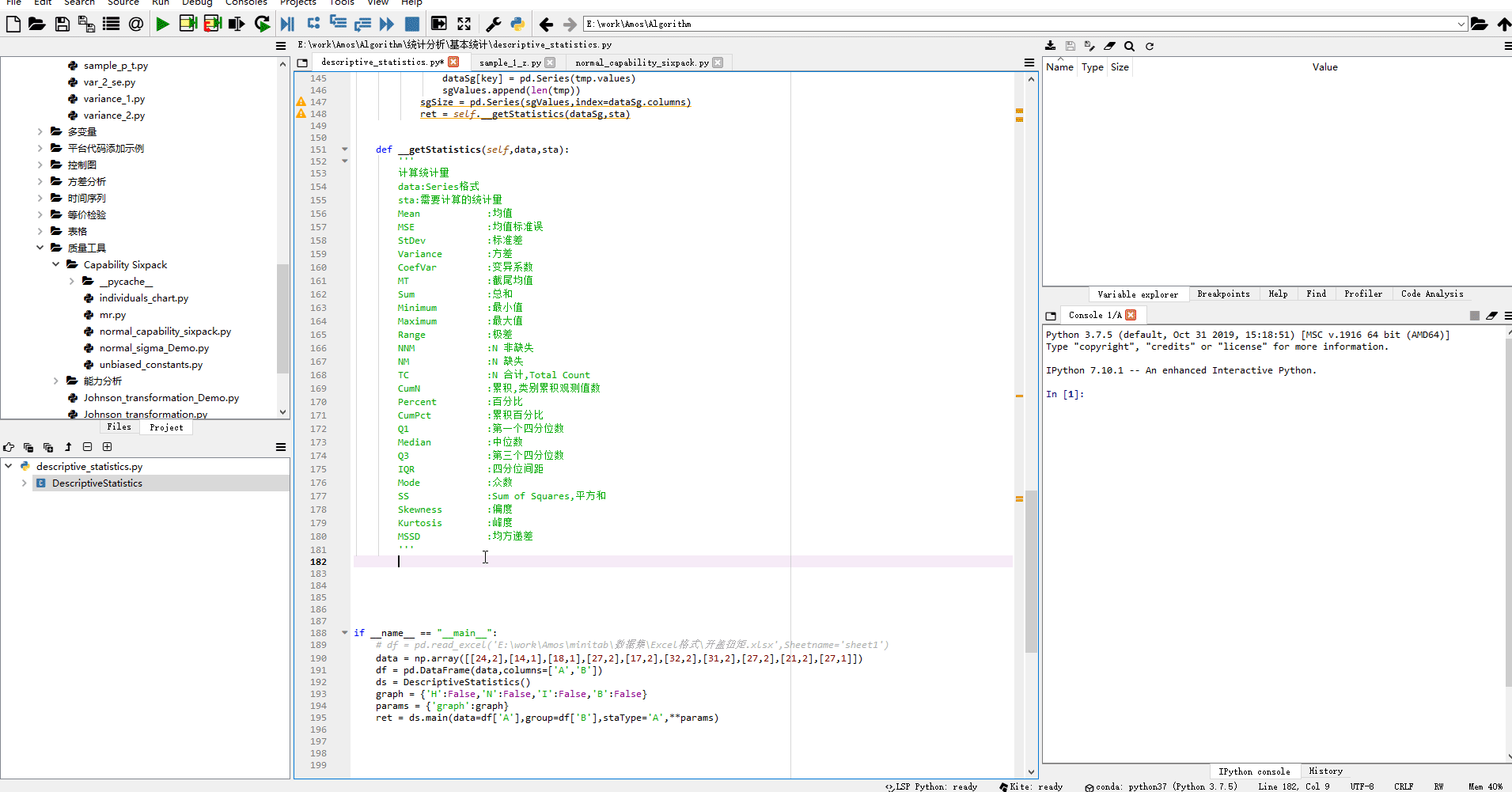
Task: Go forward with right arrow icon
Action: (x=570, y=24)
